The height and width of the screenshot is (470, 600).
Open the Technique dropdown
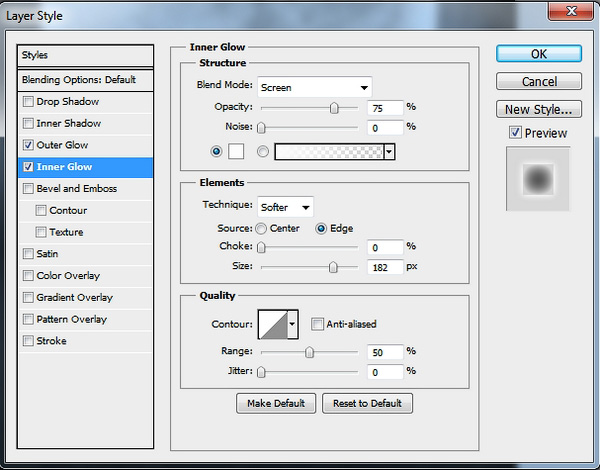[285, 207]
